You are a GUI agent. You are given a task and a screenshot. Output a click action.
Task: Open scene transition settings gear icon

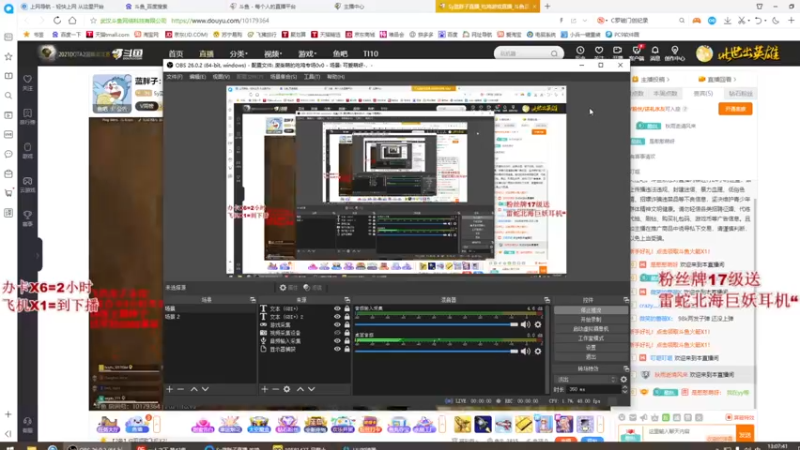[623, 380]
